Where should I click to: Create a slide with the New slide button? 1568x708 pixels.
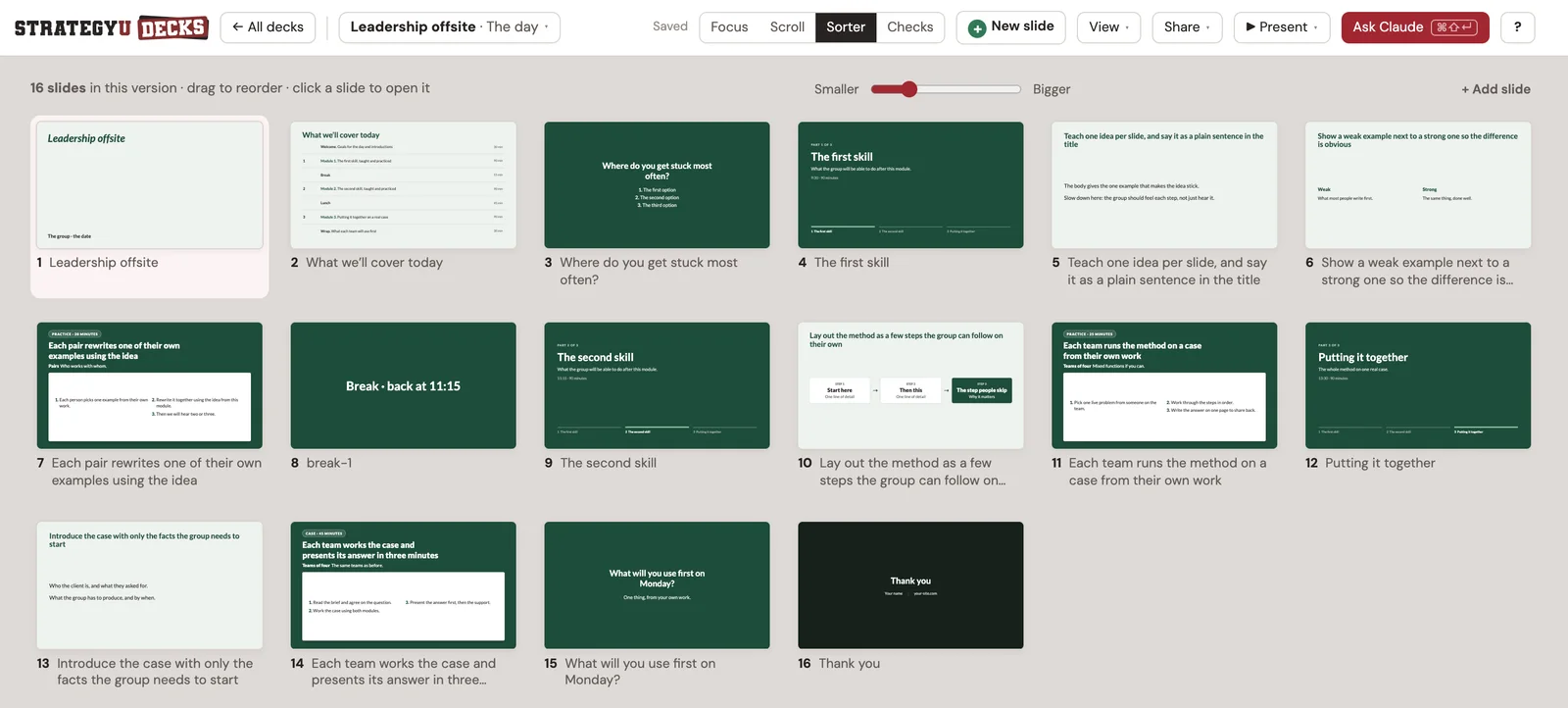tap(1010, 27)
